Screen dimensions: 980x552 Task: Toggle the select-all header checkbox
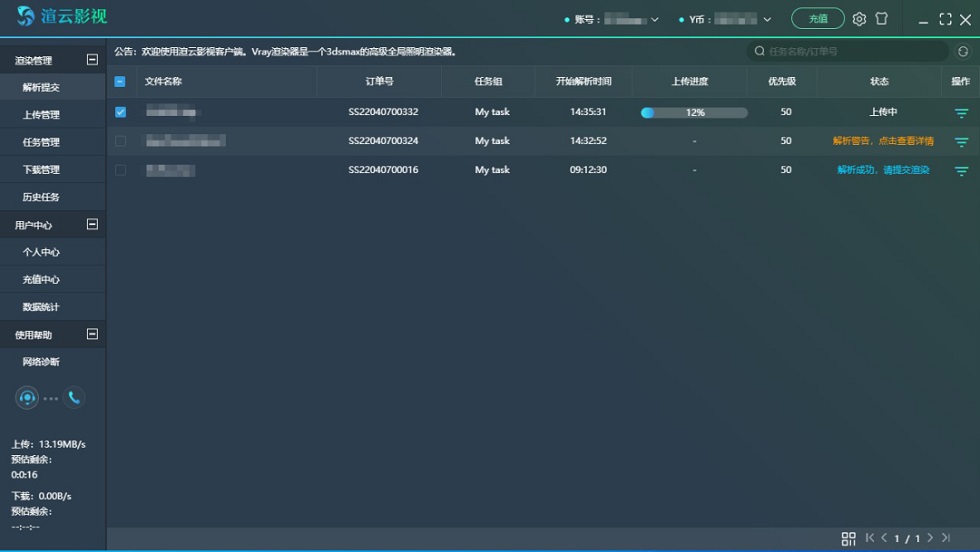click(x=121, y=82)
